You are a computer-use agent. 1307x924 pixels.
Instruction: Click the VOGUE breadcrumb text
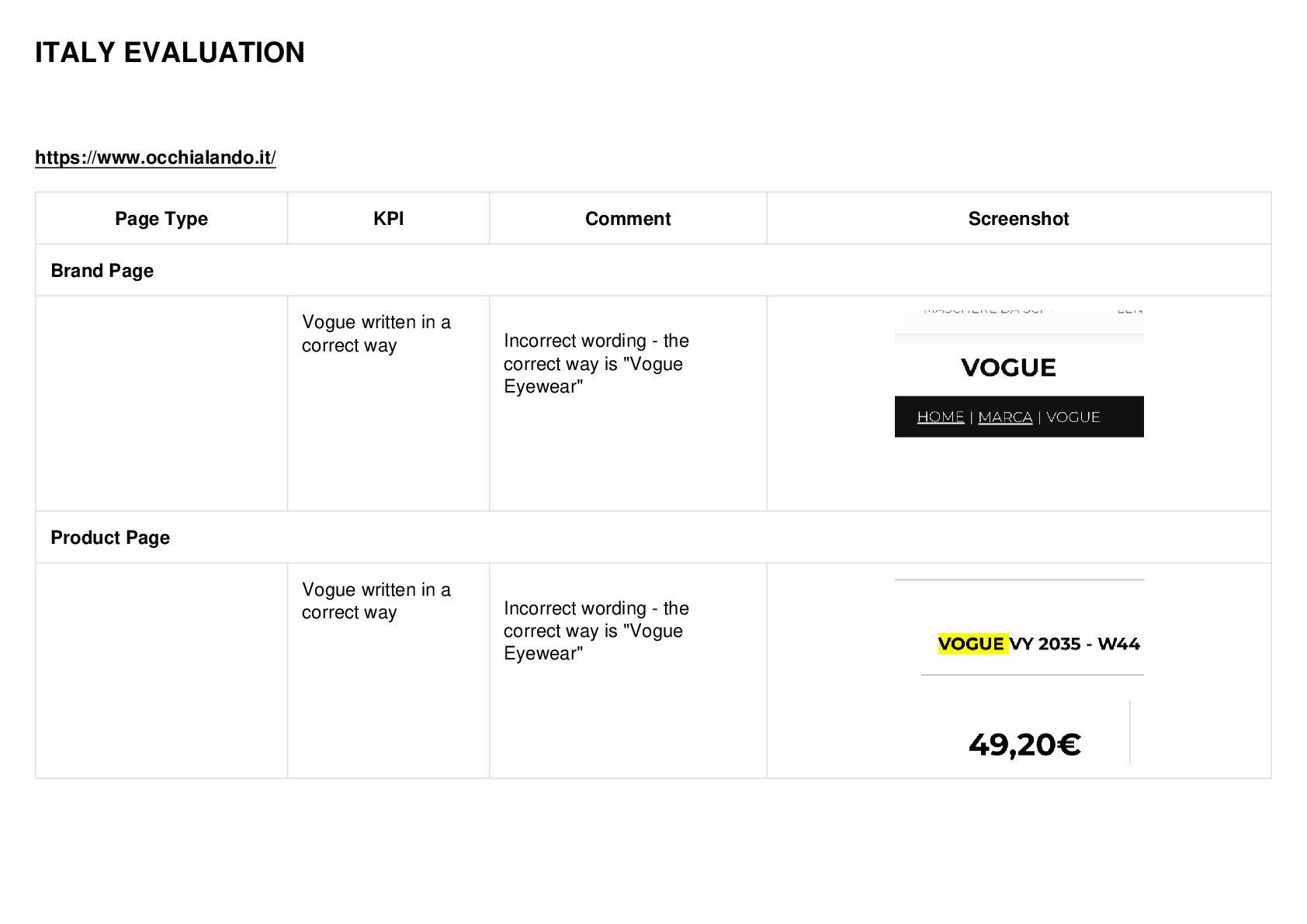pyautogui.click(x=1073, y=417)
